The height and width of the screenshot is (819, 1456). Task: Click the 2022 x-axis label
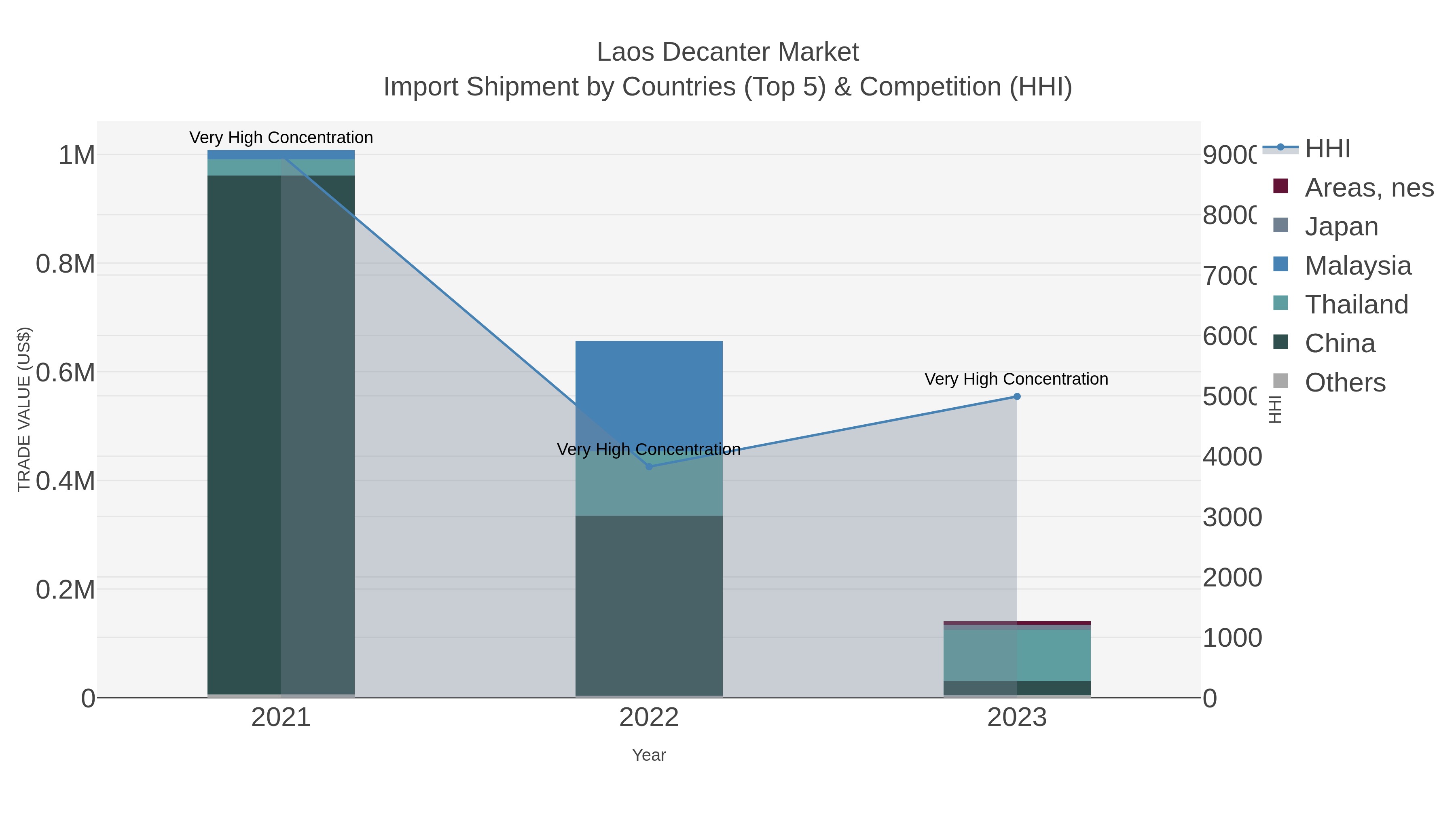pos(649,718)
